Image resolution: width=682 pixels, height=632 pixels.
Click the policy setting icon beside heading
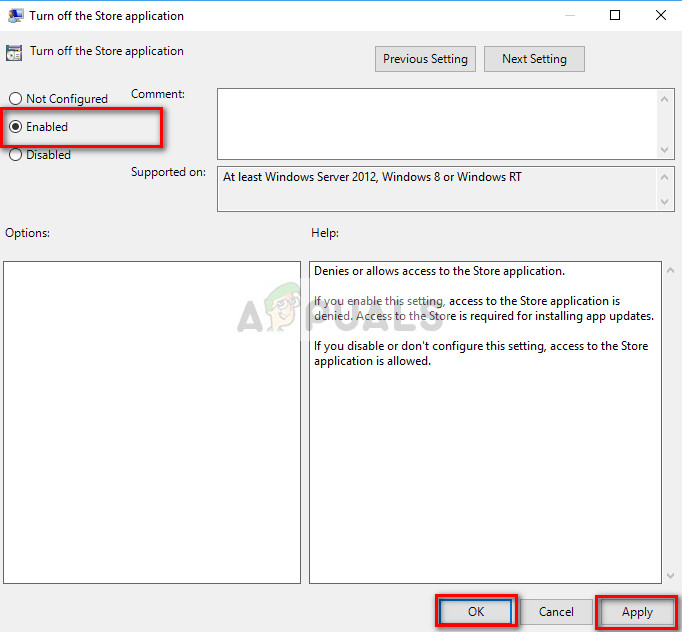(x=14, y=53)
